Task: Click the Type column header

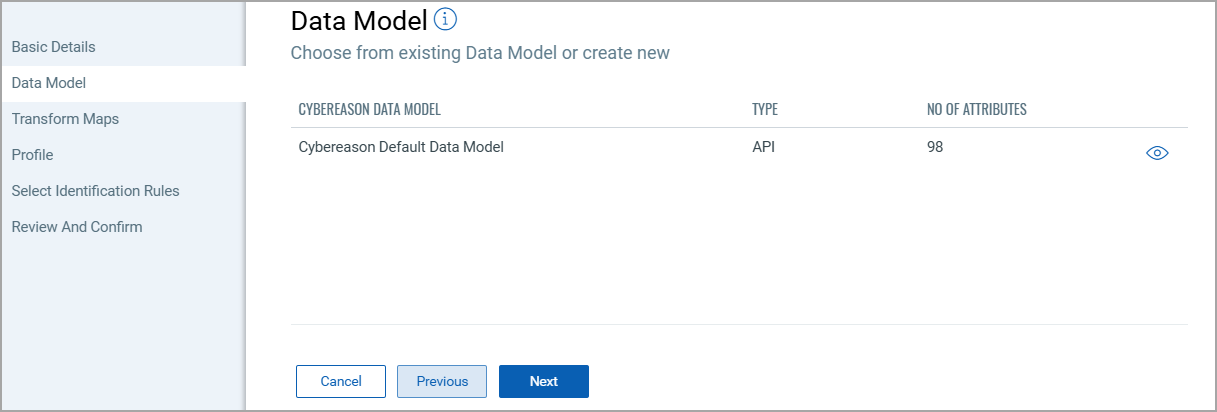Action: click(x=765, y=109)
